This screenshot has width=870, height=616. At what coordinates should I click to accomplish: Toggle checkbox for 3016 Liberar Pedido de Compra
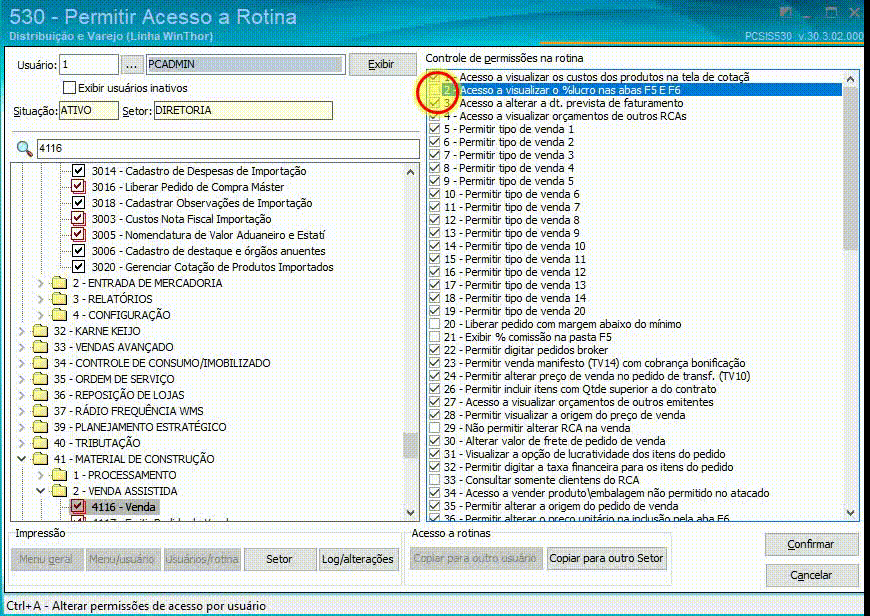tap(78, 187)
